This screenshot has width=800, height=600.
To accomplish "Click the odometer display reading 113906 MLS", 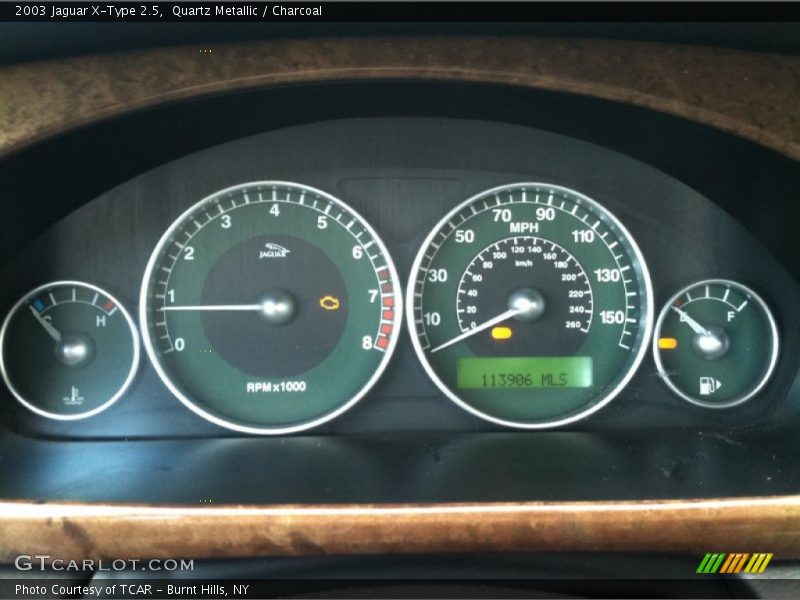I will pyautogui.click(x=524, y=372).
